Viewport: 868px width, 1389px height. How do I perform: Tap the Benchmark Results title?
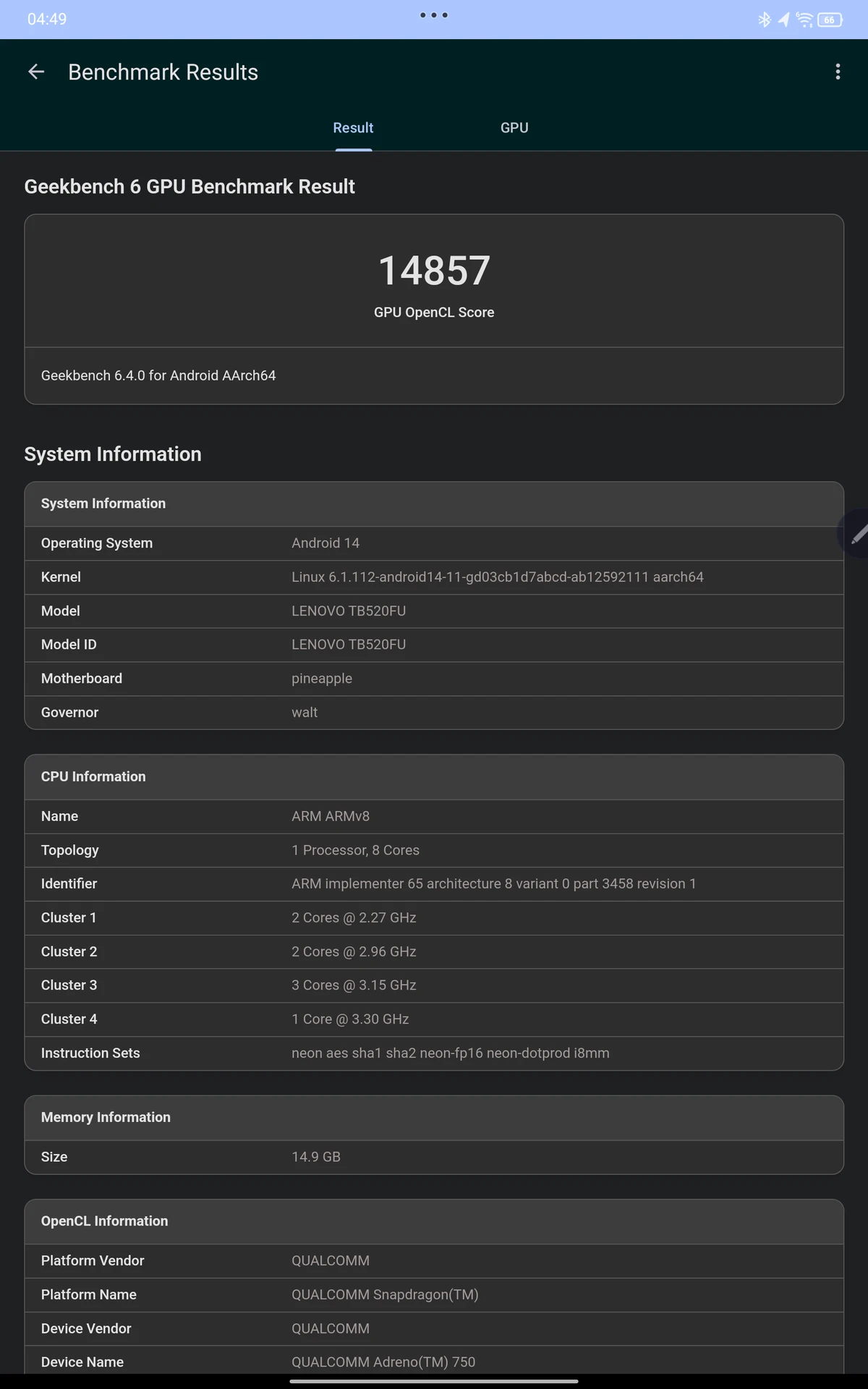point(163,72)
